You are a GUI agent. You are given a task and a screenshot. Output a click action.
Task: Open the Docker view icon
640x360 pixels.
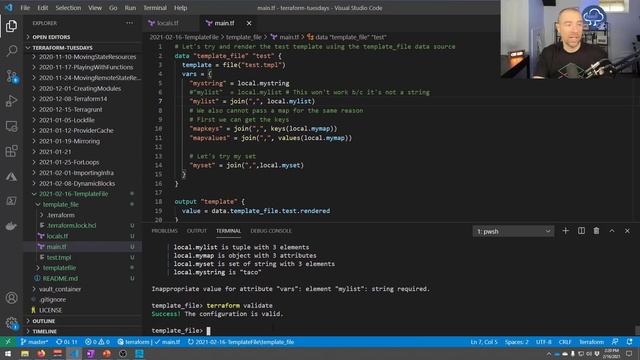pyautogui.click(x=11, y=226)
